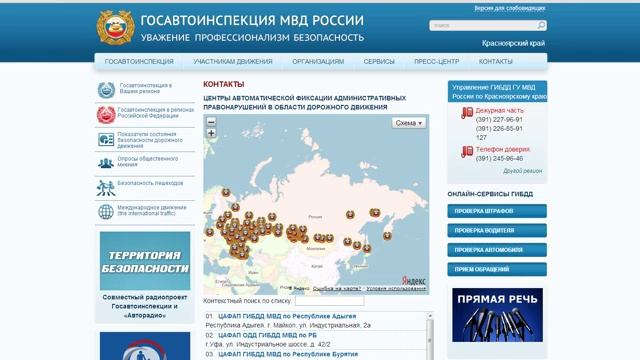Click 'ПРЯМАЯ РЕЧЬ' microphones banner
The height and width of the screenshot is (360, 640).
tap(497, 315)
